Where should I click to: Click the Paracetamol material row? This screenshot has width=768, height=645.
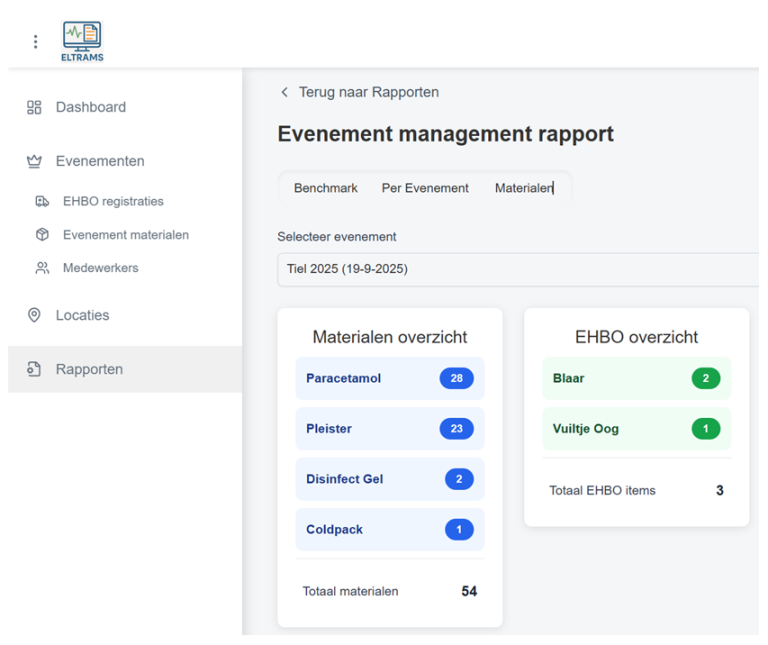pos(389,378)
